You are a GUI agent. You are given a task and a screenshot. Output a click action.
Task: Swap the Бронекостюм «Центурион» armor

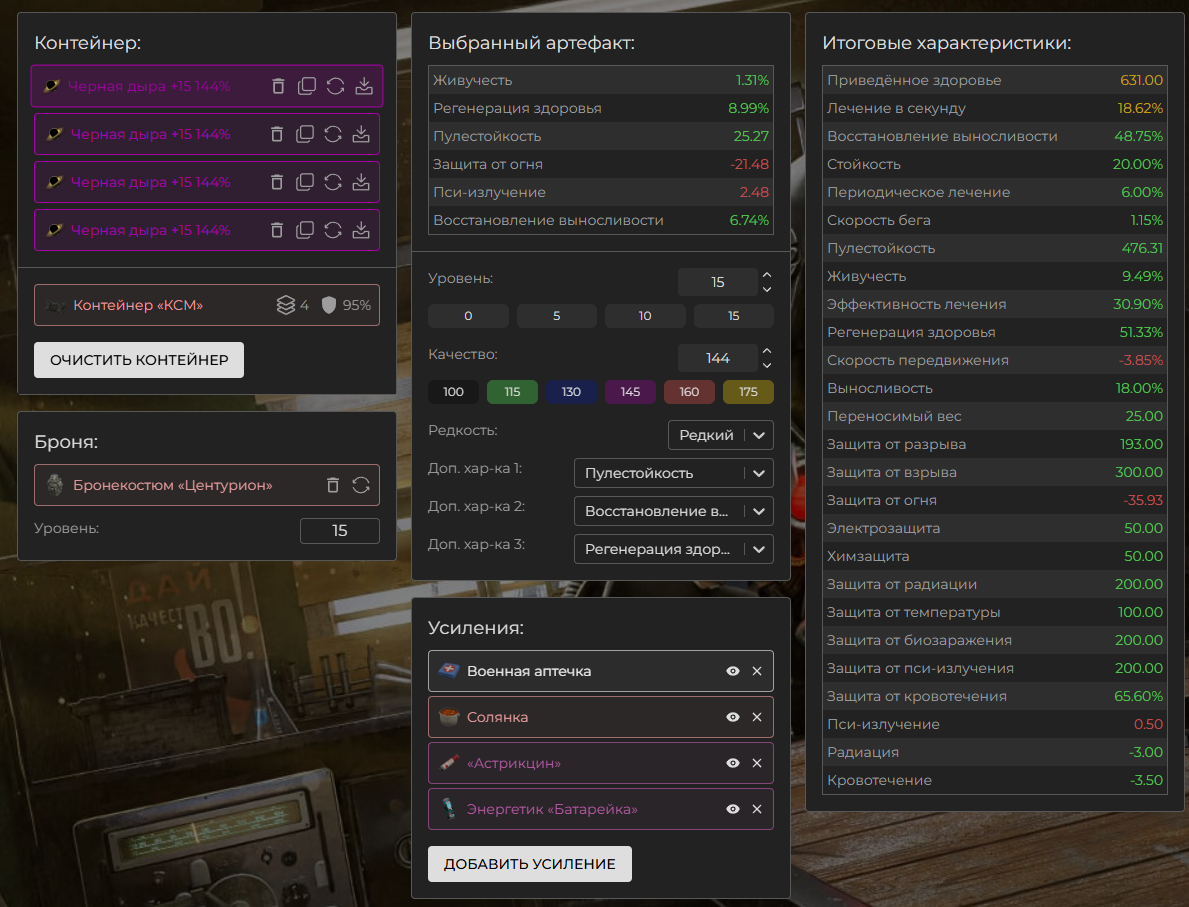pos(361,485)
